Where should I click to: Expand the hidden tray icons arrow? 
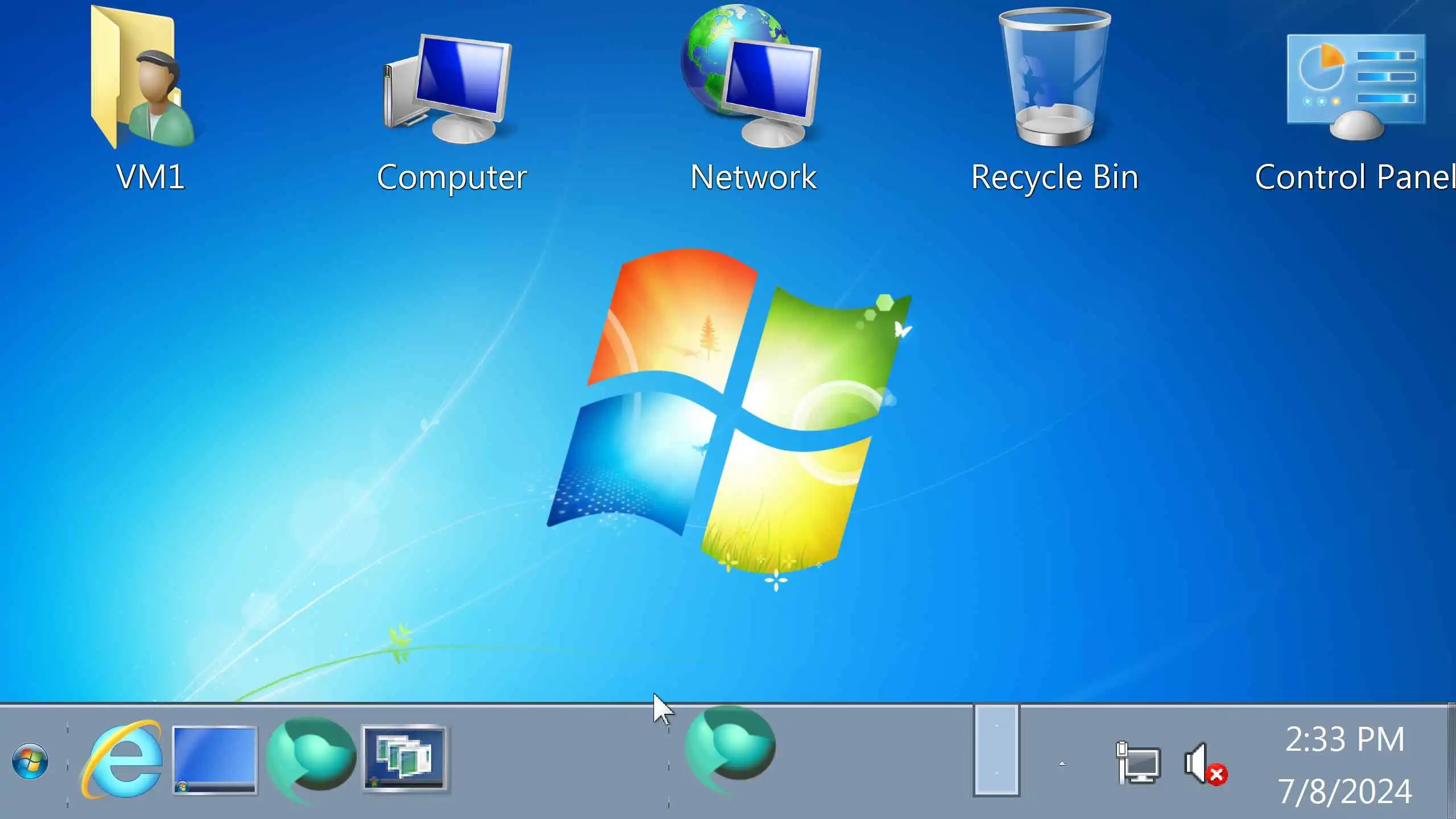1061,763
